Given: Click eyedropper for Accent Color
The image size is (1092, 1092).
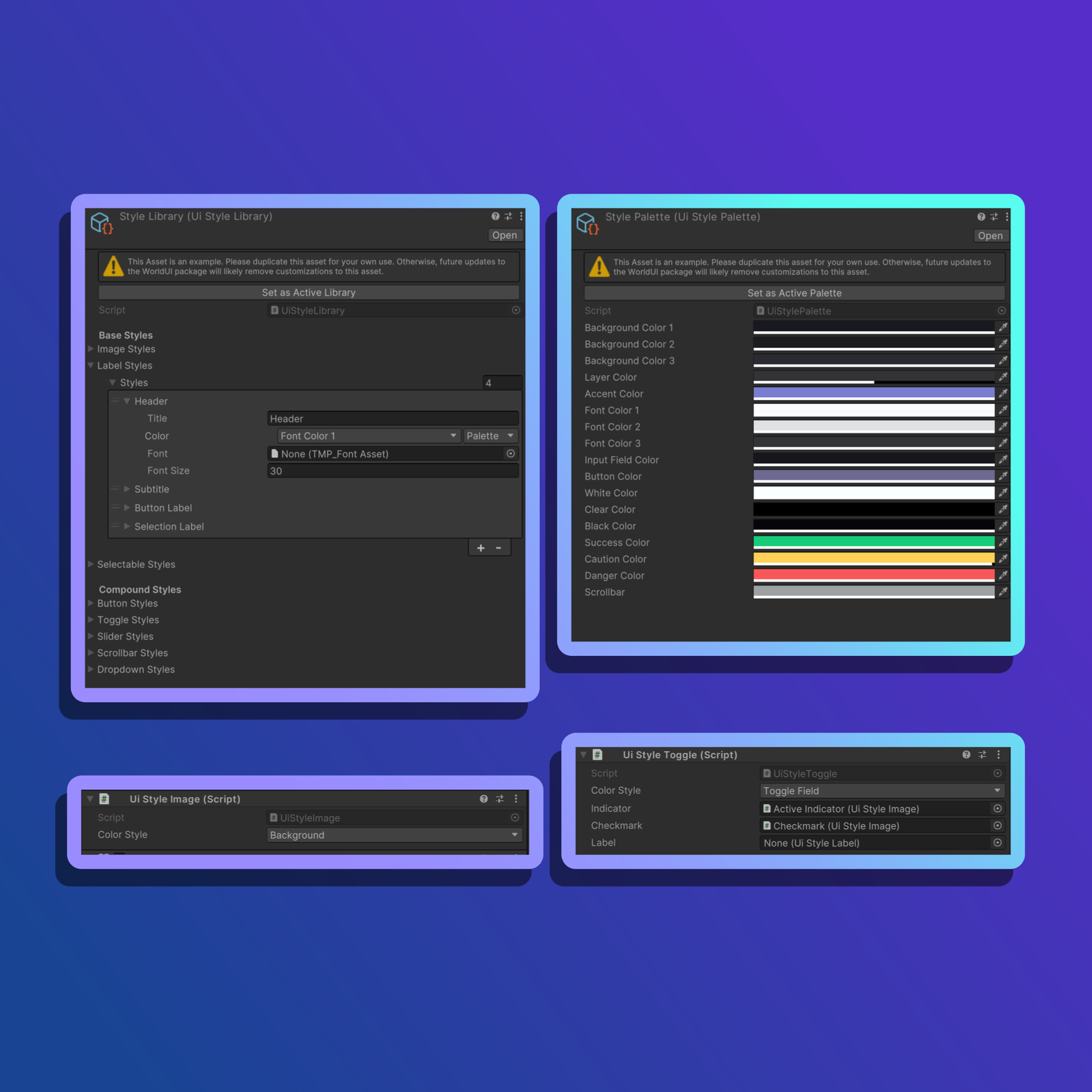Looking at the screenshot, I should 1003,394.
